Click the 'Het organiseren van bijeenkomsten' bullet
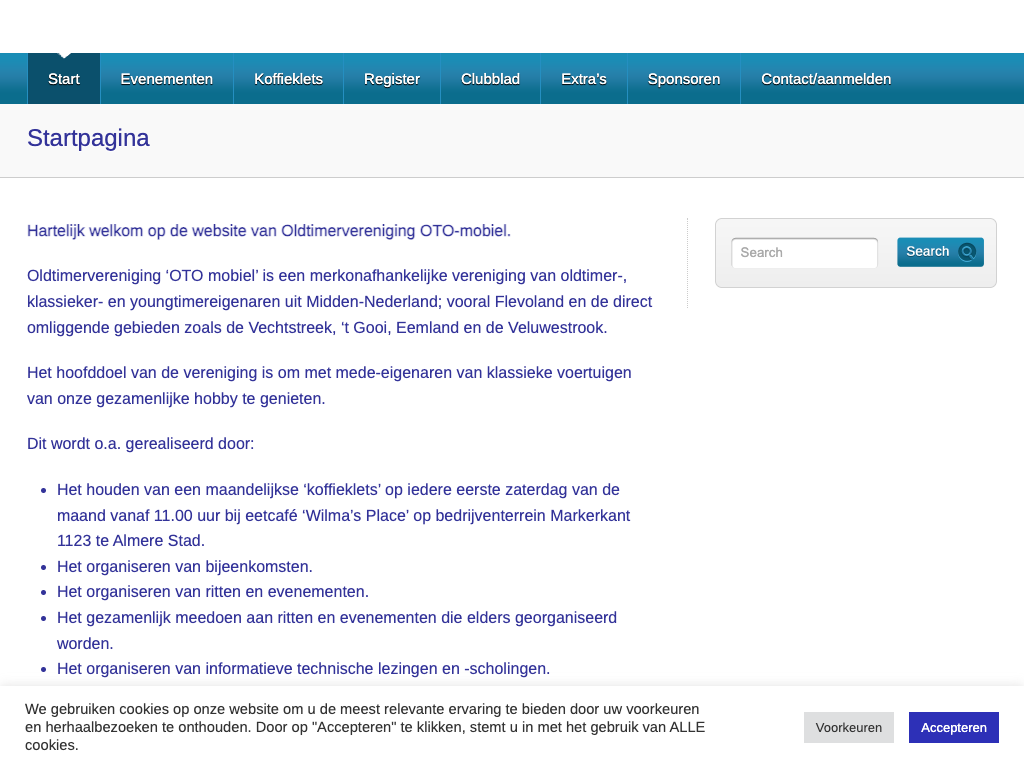Screen dimensions: 1024x768 [x=185, y=567]
